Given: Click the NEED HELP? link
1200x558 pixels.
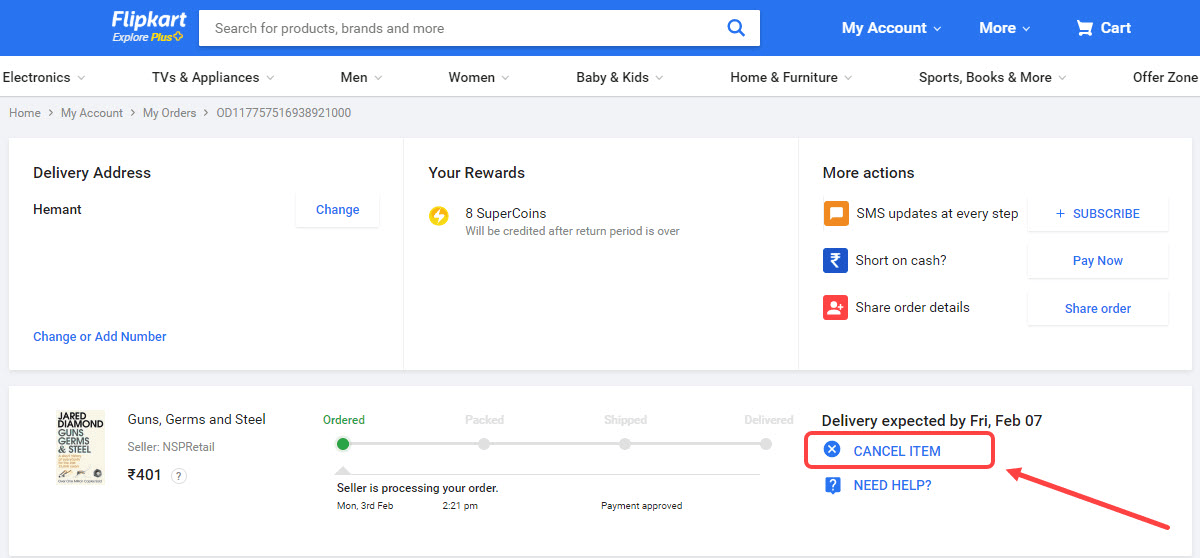Looking at the screenshot, I should click(x=892, y=485).
